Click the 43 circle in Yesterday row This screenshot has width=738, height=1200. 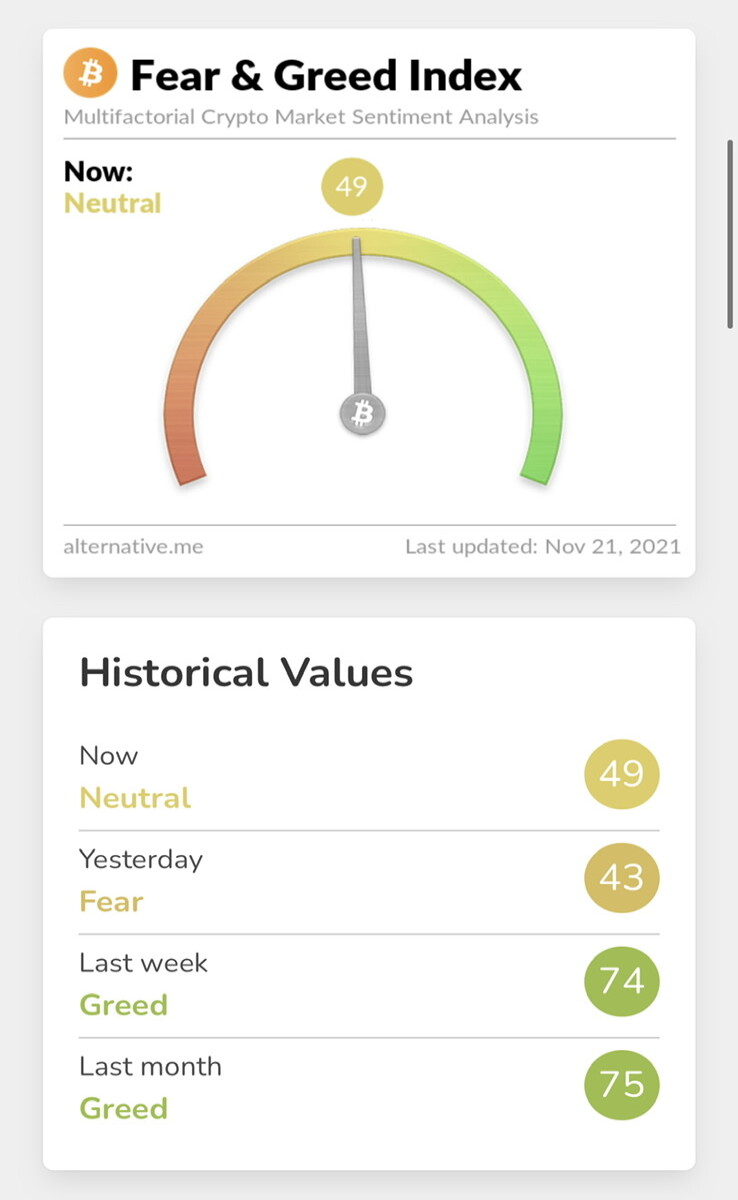622,877
